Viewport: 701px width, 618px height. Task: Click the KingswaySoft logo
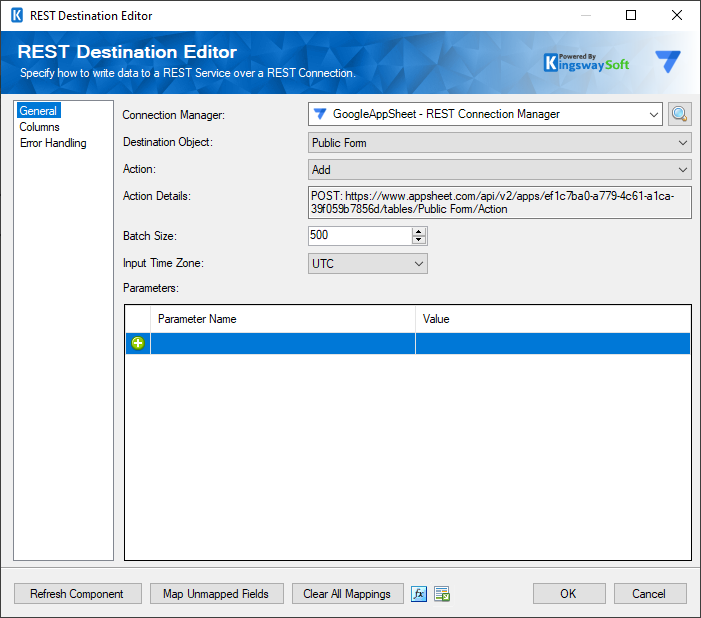pyautogui.click(x=586, y=62)
